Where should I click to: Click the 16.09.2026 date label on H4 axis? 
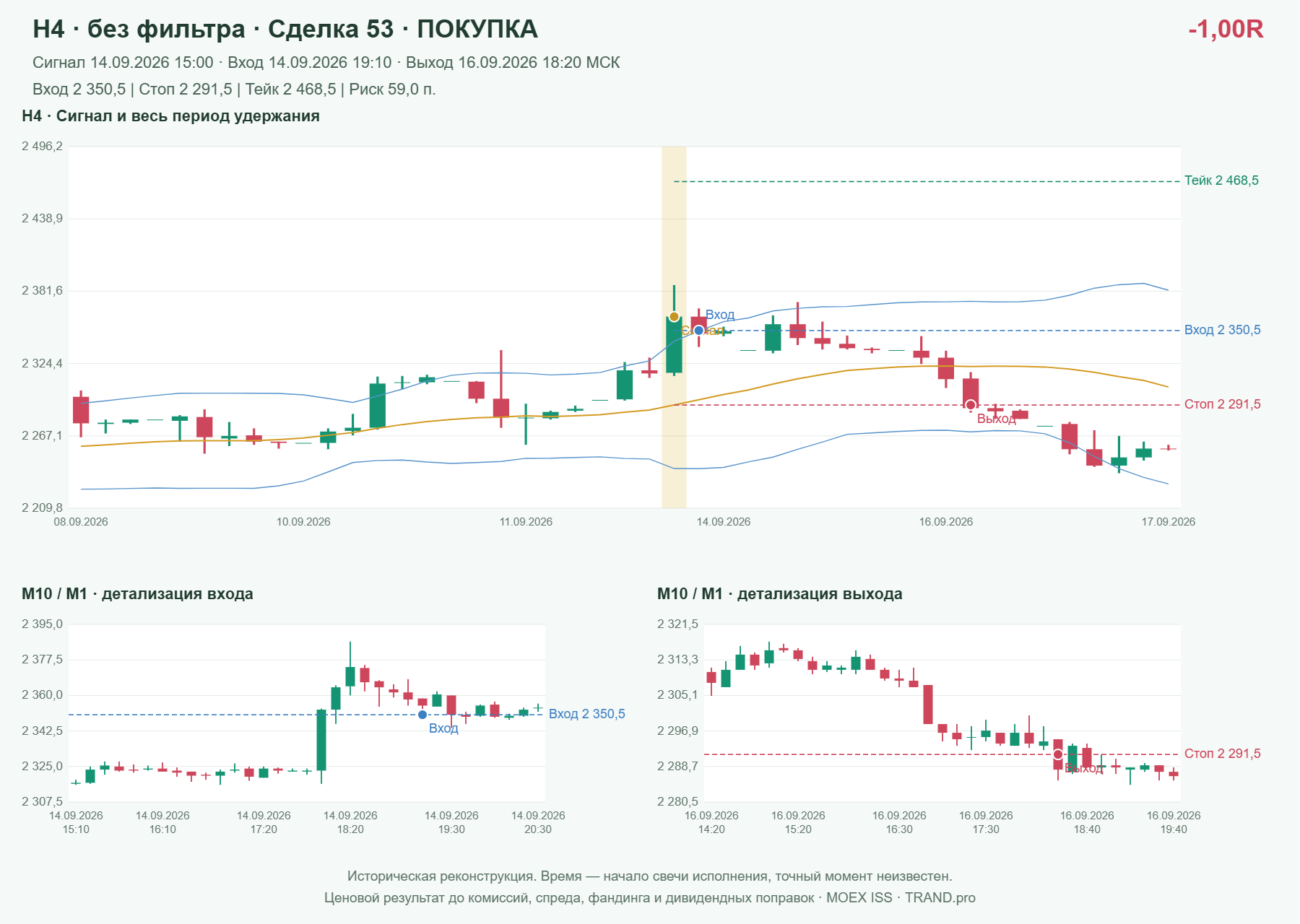point(946,522)
